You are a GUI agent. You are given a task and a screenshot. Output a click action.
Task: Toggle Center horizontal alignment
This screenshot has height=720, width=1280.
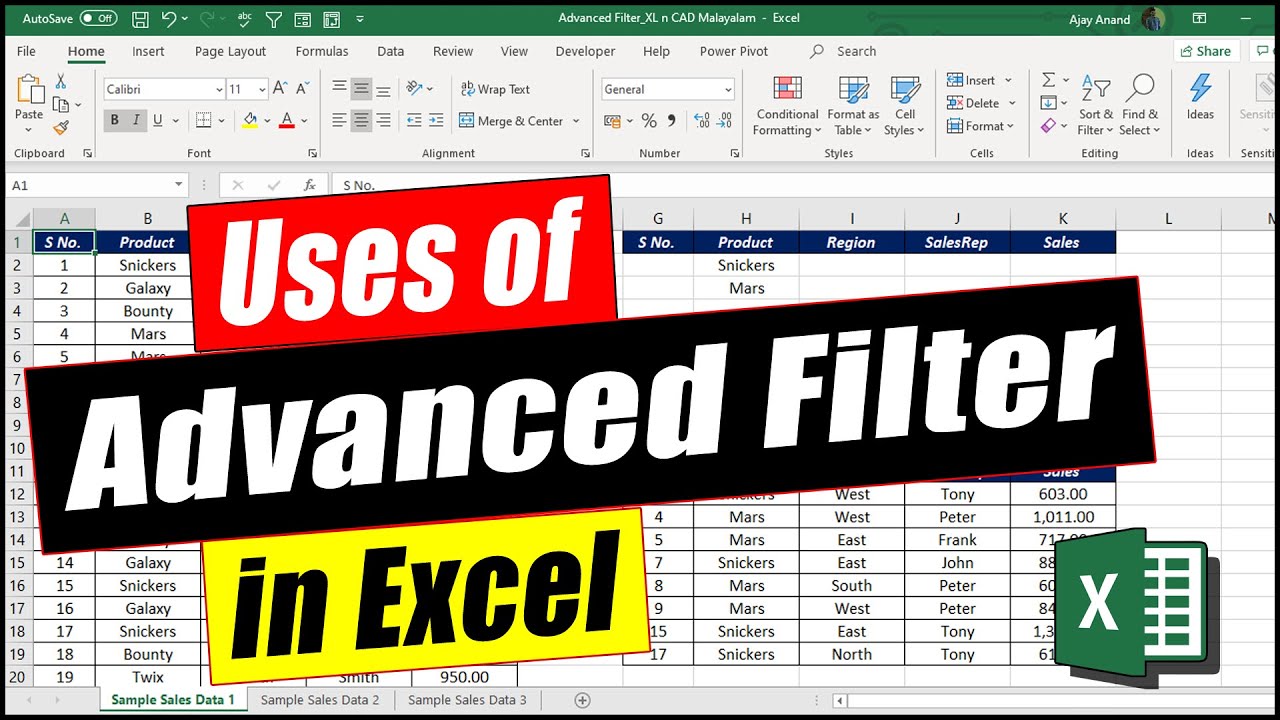point(362,121)
